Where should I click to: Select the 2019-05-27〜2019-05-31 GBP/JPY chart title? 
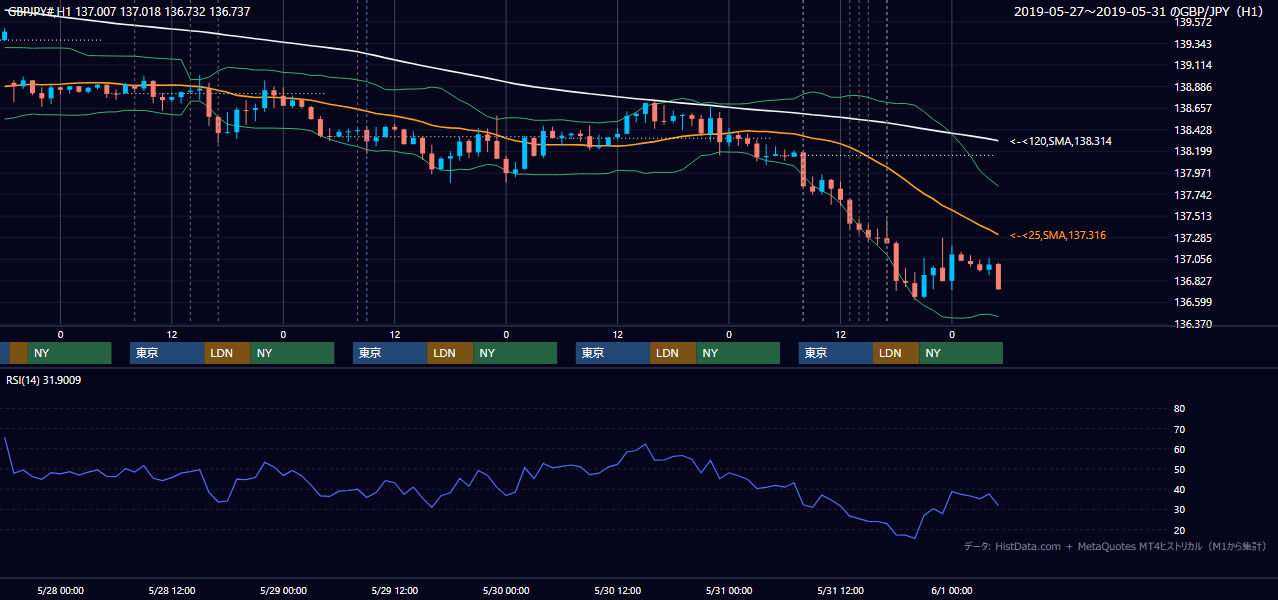tap(1138, 11)
